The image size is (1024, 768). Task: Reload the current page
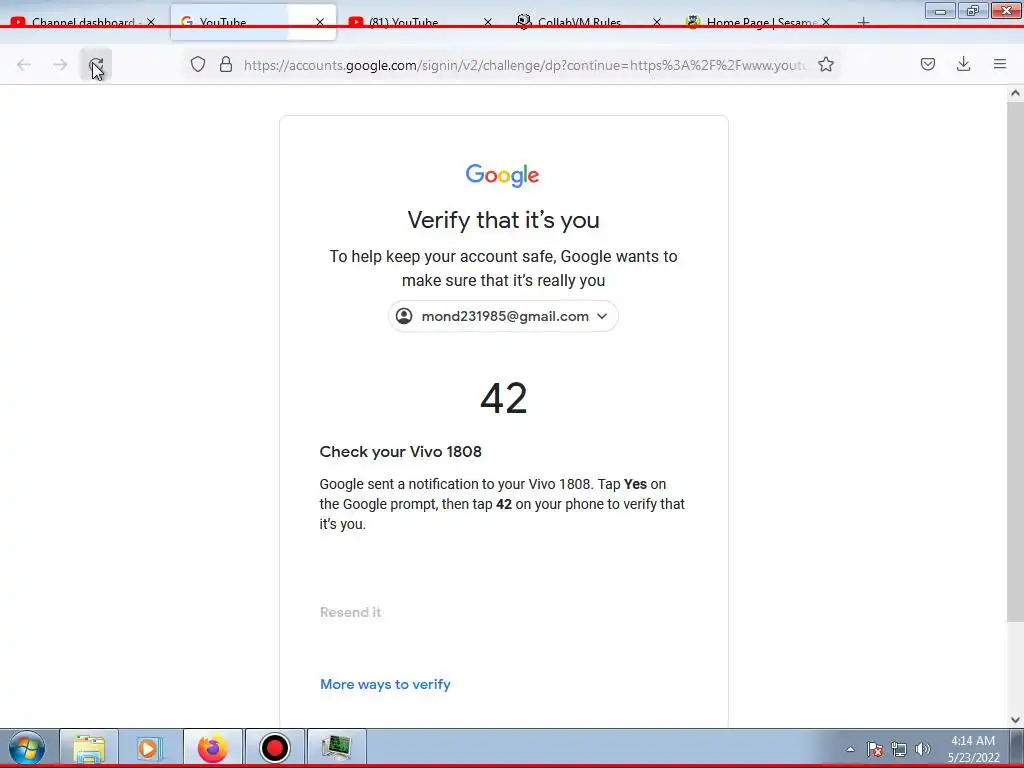tap(96, 65)
